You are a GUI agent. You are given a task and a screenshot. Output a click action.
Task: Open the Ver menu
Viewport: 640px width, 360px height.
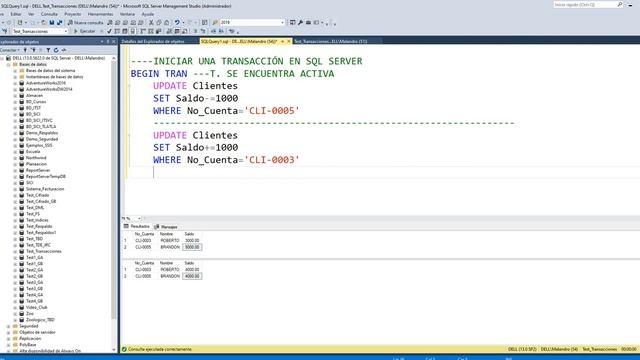coord(31,14)
